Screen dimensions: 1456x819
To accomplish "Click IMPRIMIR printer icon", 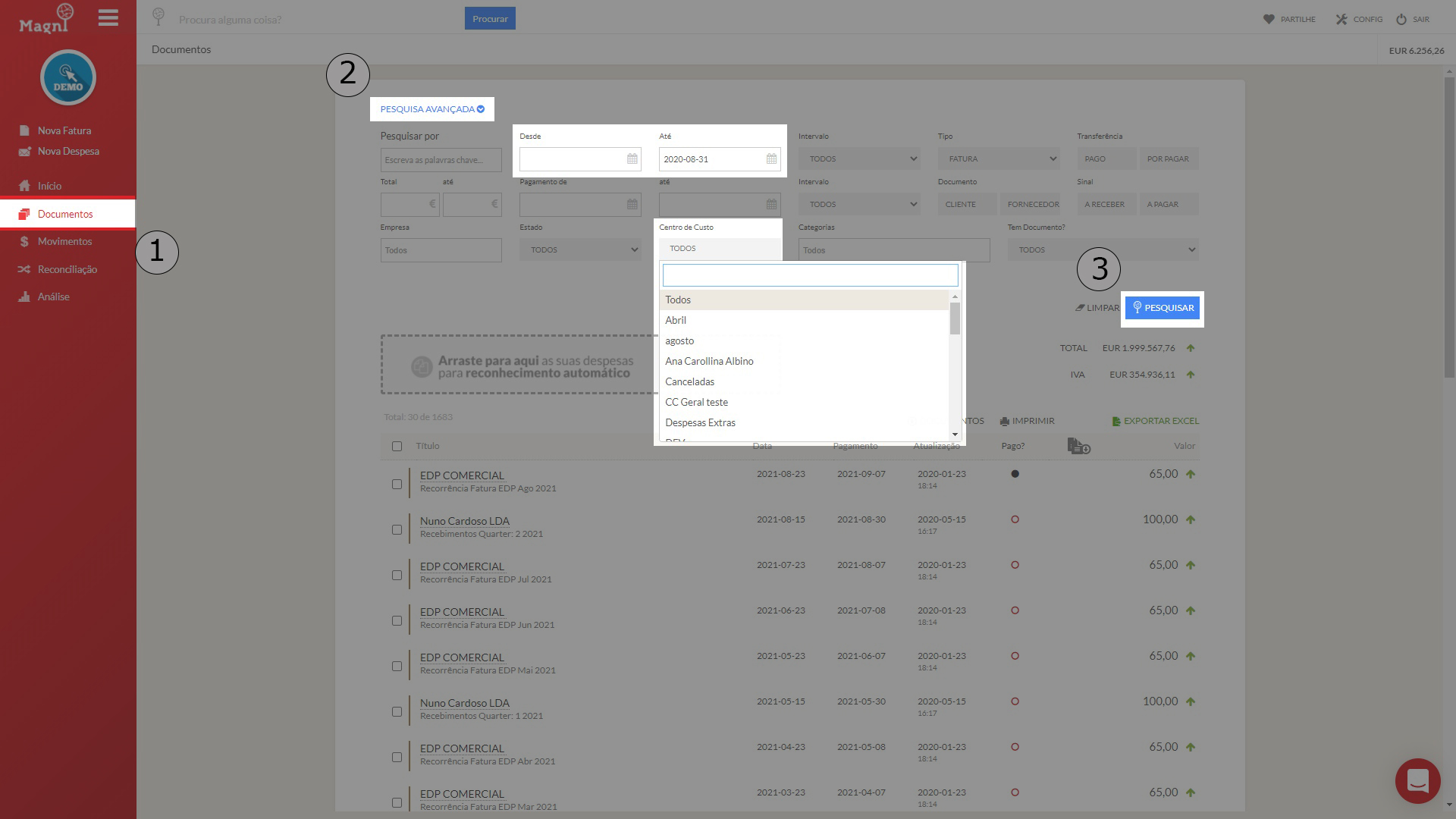I will pos(1005,421).
